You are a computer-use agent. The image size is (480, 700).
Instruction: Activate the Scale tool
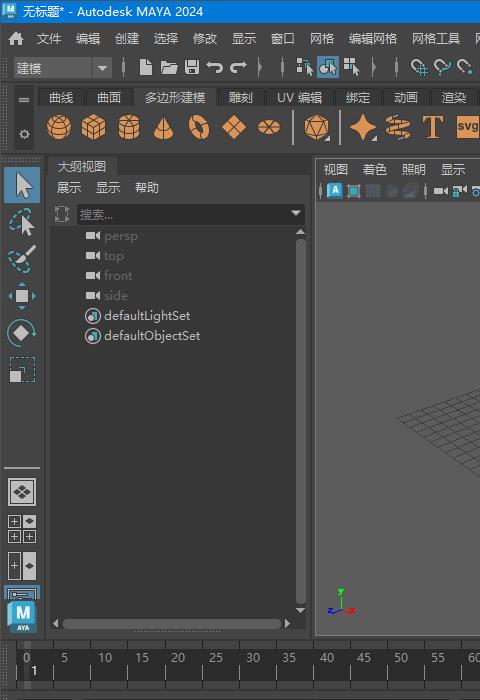click(x=22, y=370)
